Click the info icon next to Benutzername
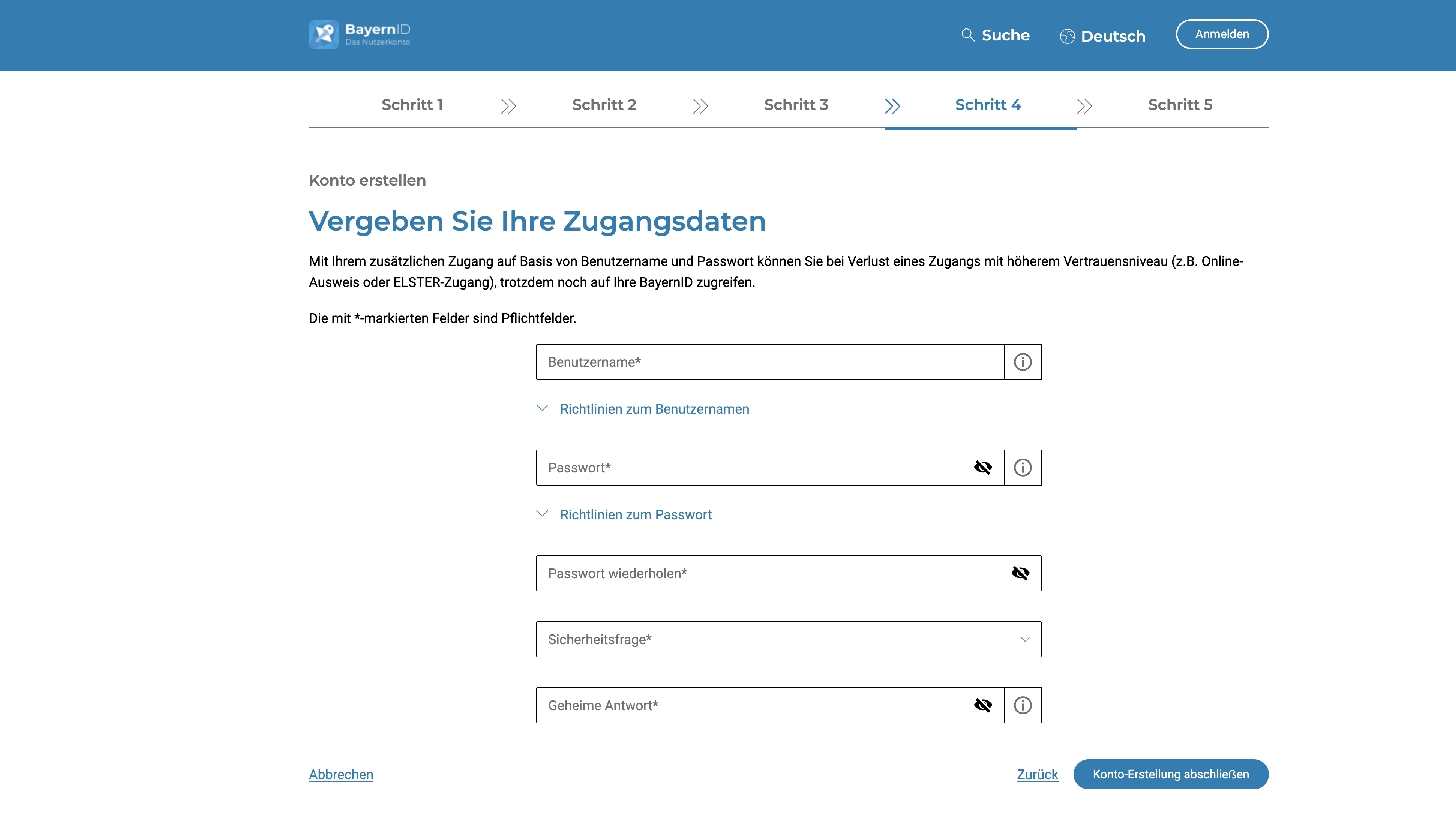Screen dimensions: 1456x819 (1022, 362)
